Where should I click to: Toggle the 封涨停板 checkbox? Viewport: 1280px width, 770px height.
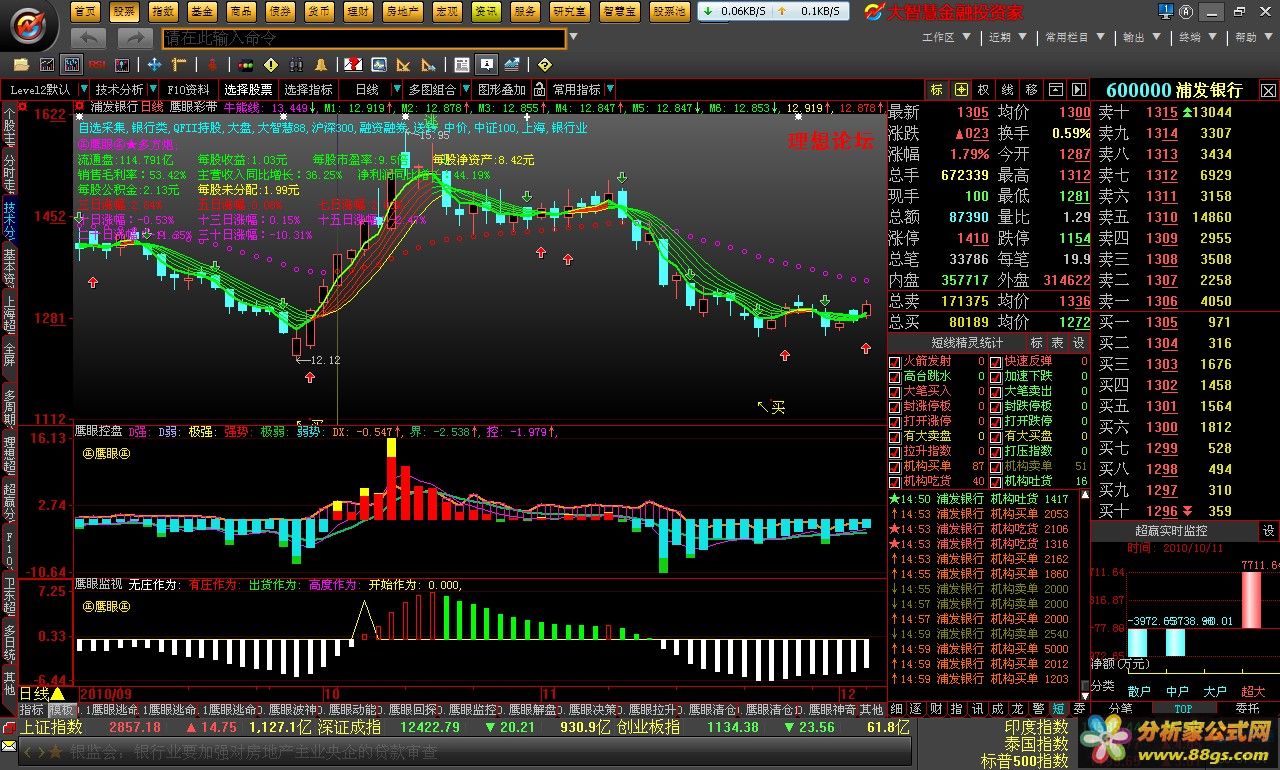click(x=895, y=406)
